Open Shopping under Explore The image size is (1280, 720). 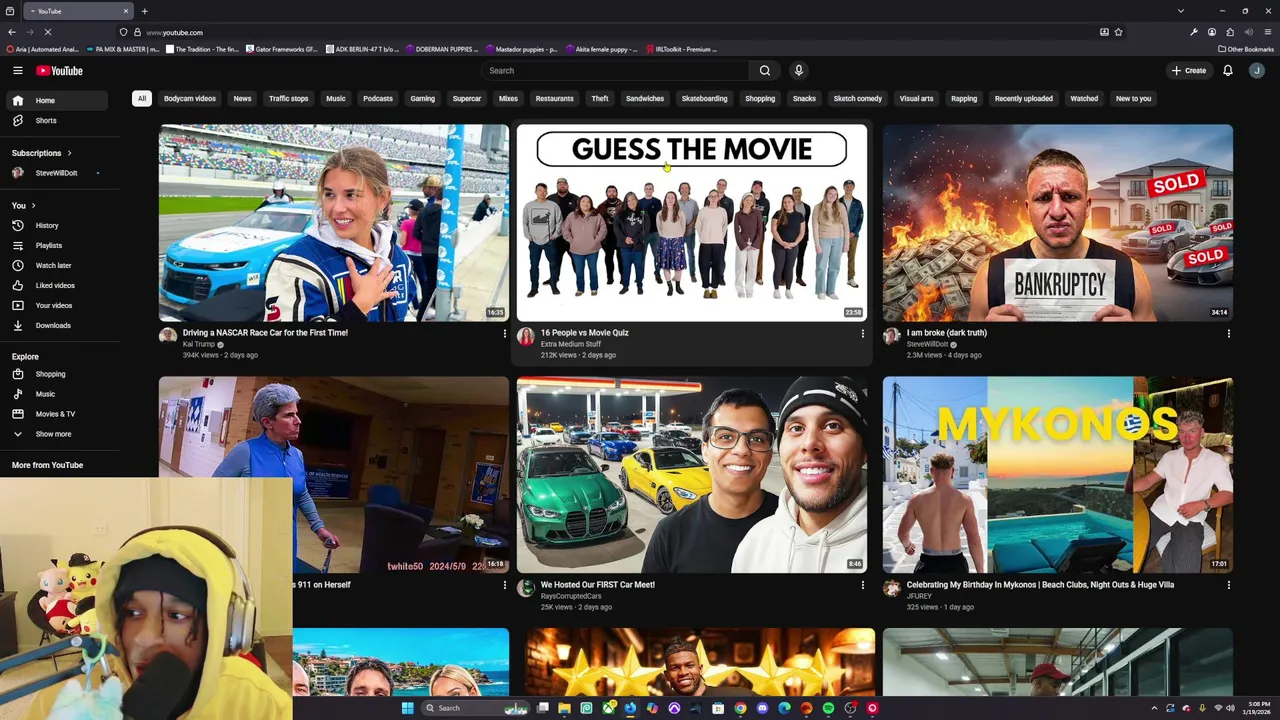click(x=56, y=374)
